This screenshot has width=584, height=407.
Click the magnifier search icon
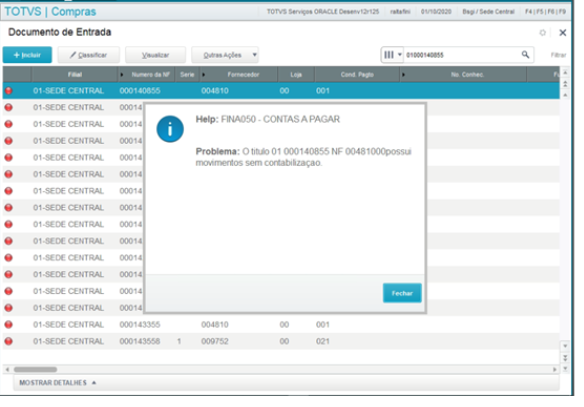(x=525, y=55)
